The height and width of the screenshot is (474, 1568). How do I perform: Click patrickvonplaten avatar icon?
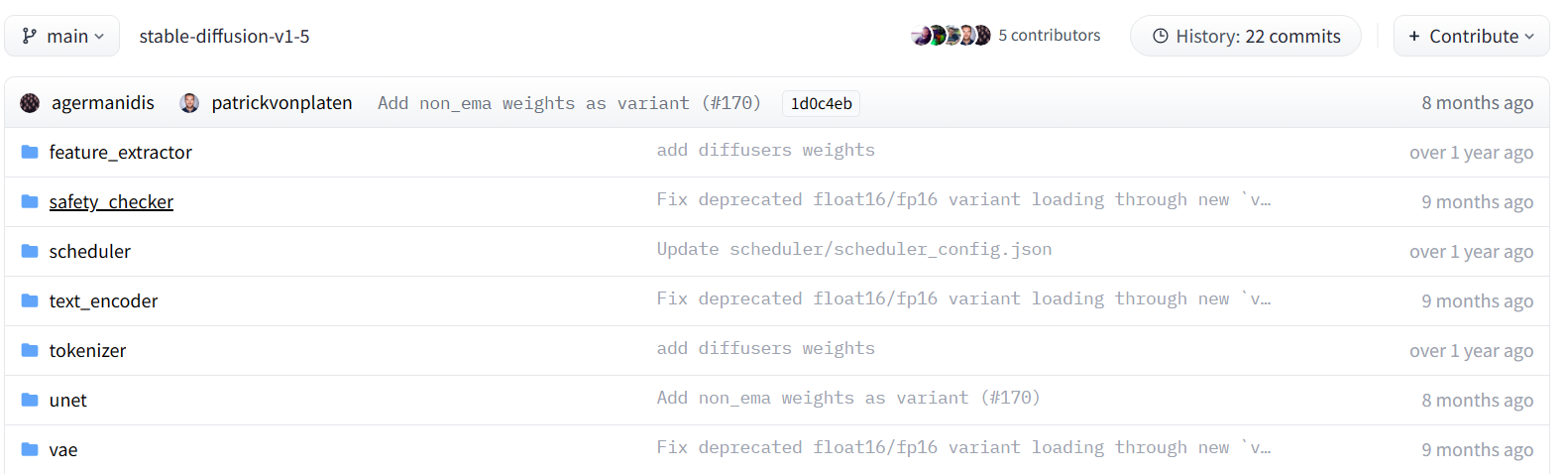tap(189, 103)
